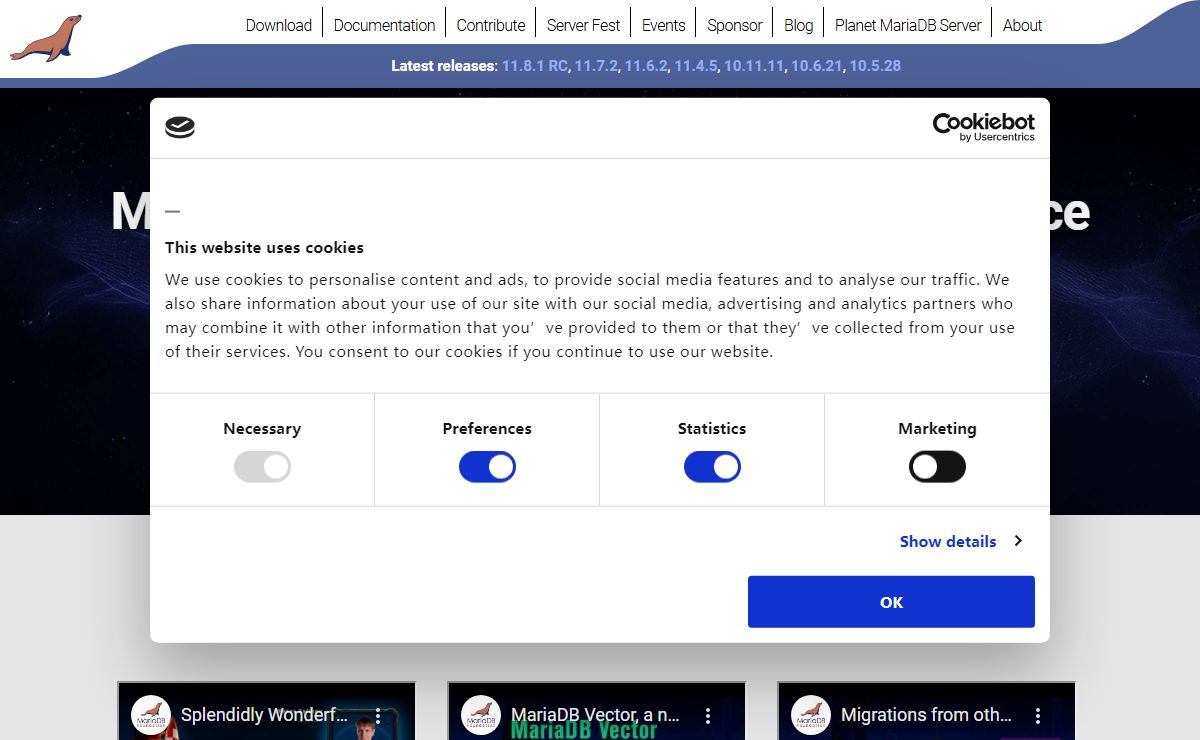Play the Splendidly Wonderful video thumbnail
This screenshot has height=740, width=1200.
coord(266,712)
